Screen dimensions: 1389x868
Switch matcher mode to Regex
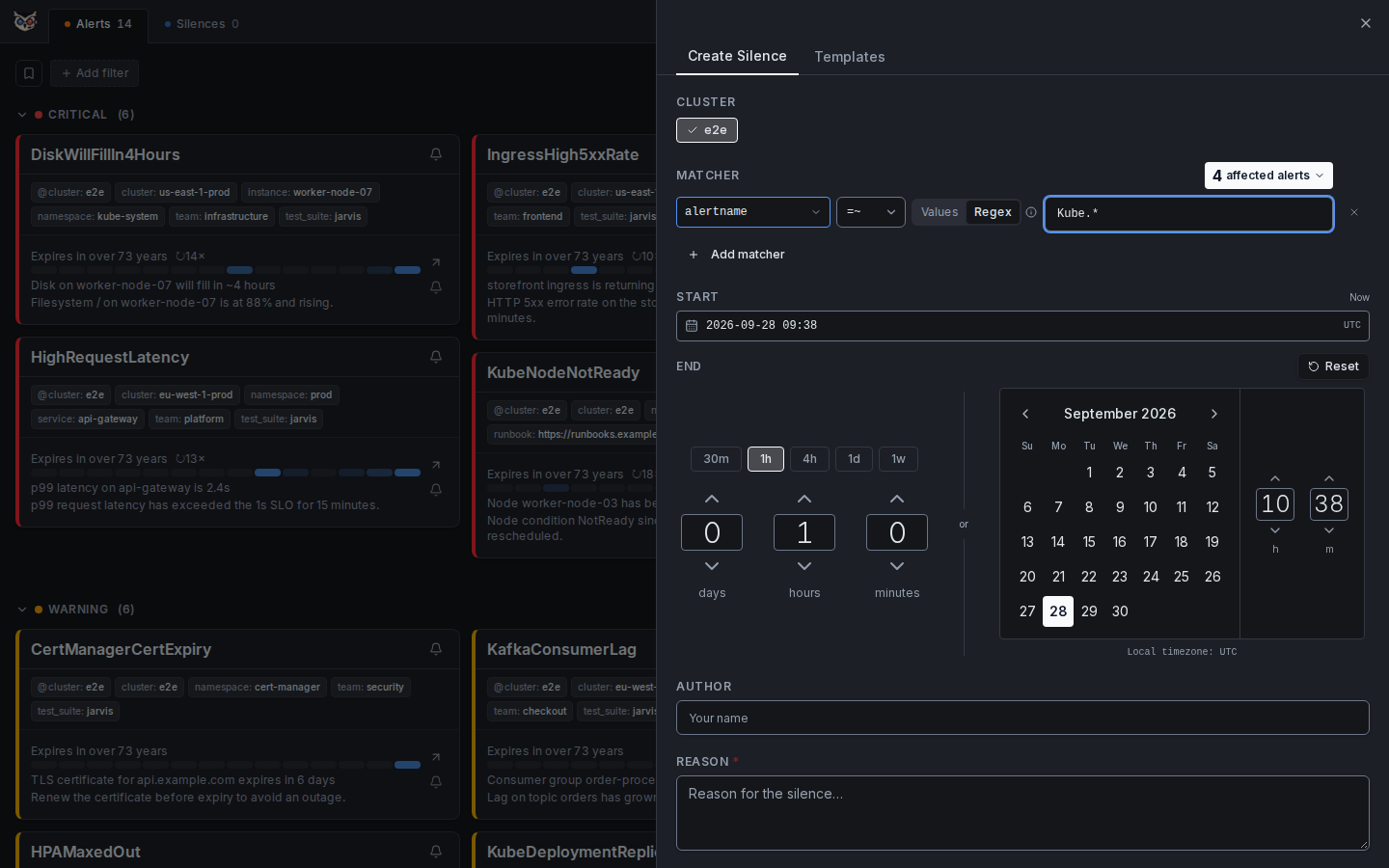pos(993,212)
